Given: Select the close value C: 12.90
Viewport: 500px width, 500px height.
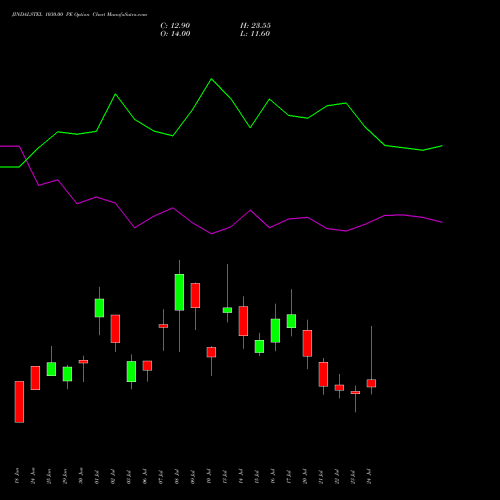Looking at the screenshot, I should (x=175, y=26).
